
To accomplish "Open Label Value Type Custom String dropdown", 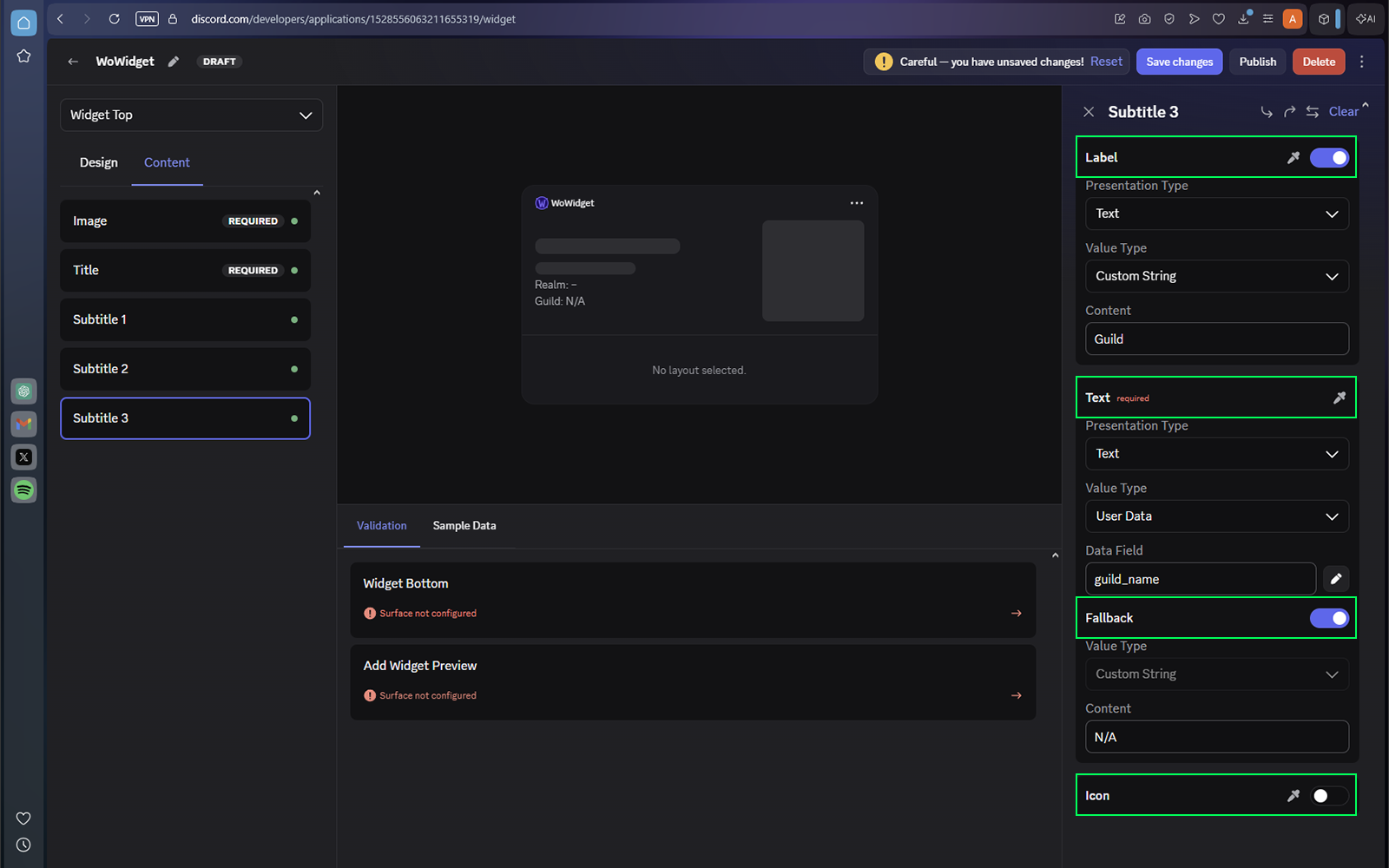I will coord(1217,276).
